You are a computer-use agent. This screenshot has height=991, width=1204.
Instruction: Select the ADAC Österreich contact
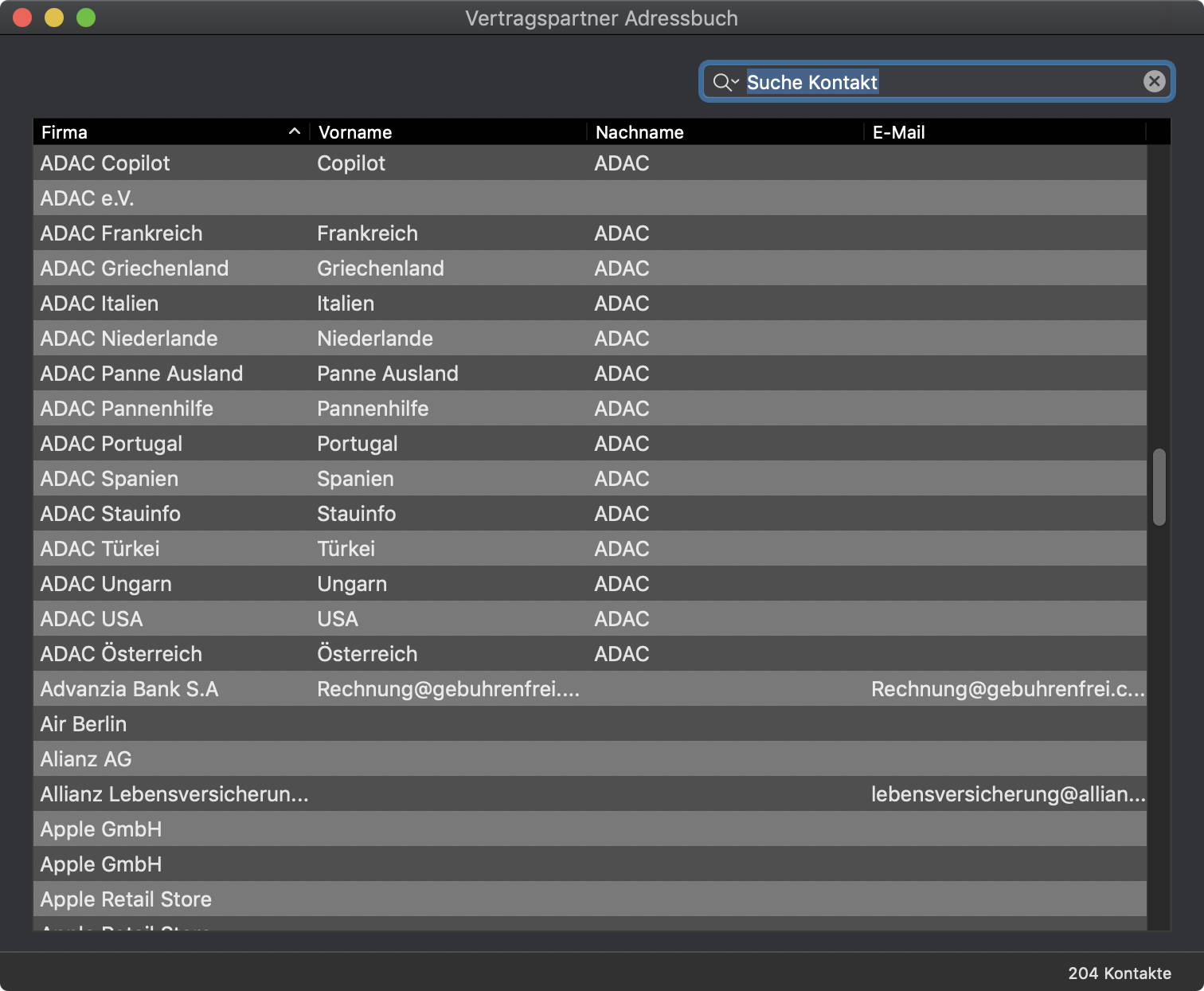590,653
